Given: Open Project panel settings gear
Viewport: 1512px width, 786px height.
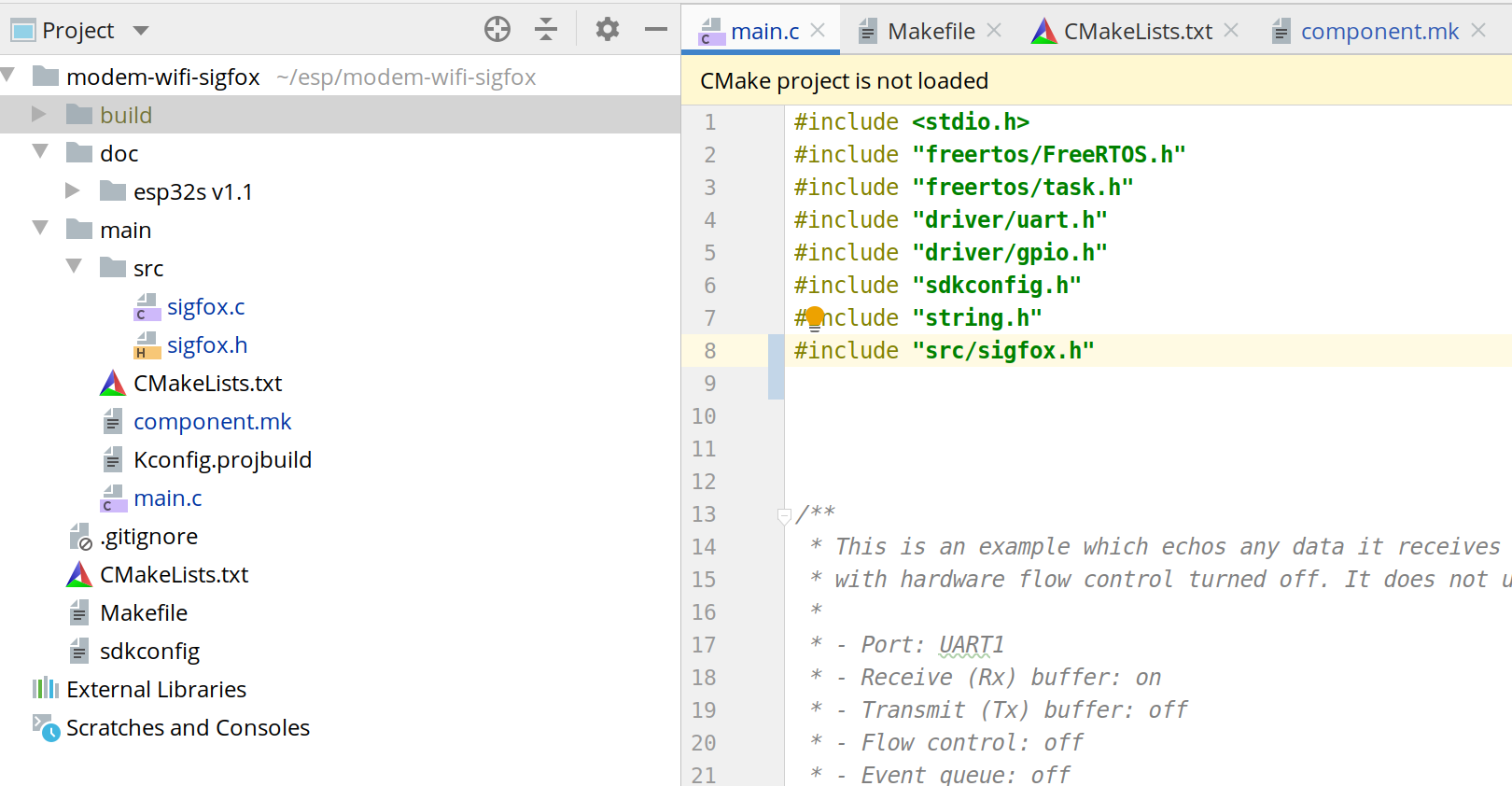Looking at the screenshot, I should (608, 30).
